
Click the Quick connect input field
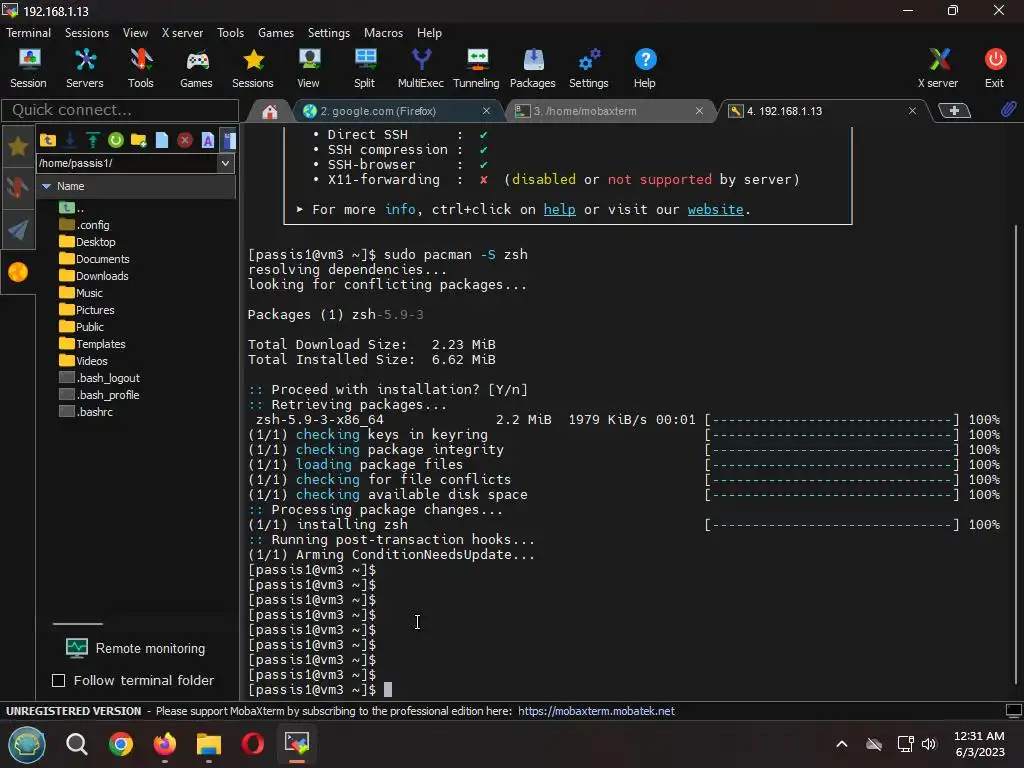[x=120, y=110]
